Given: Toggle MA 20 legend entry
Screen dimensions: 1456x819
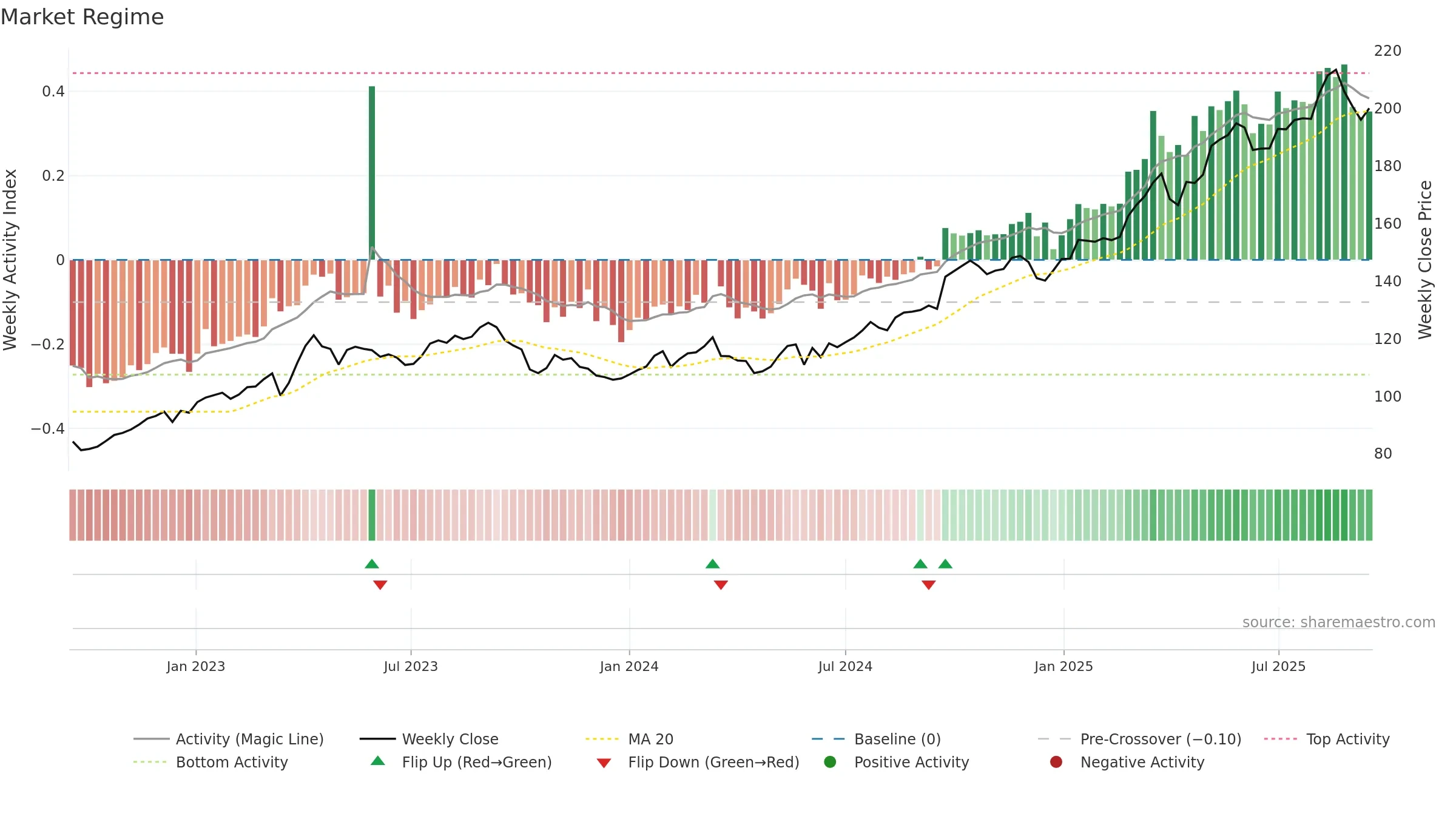Looking at the screenshot, I should click(x=629, y=739).
